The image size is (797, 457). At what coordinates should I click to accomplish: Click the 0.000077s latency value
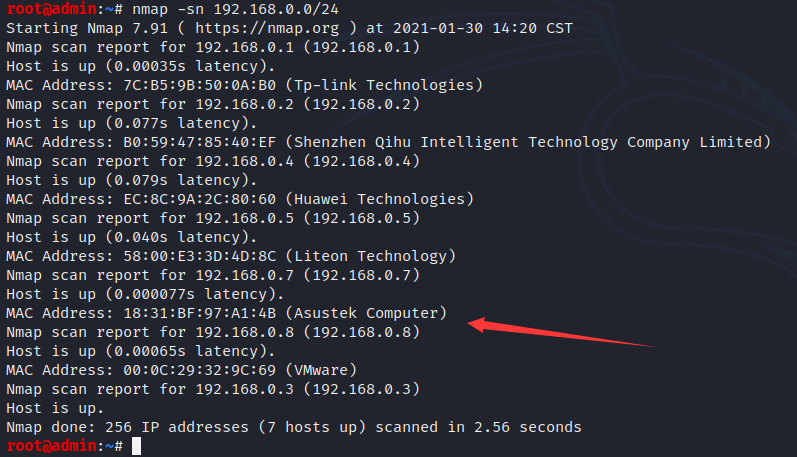155,294
